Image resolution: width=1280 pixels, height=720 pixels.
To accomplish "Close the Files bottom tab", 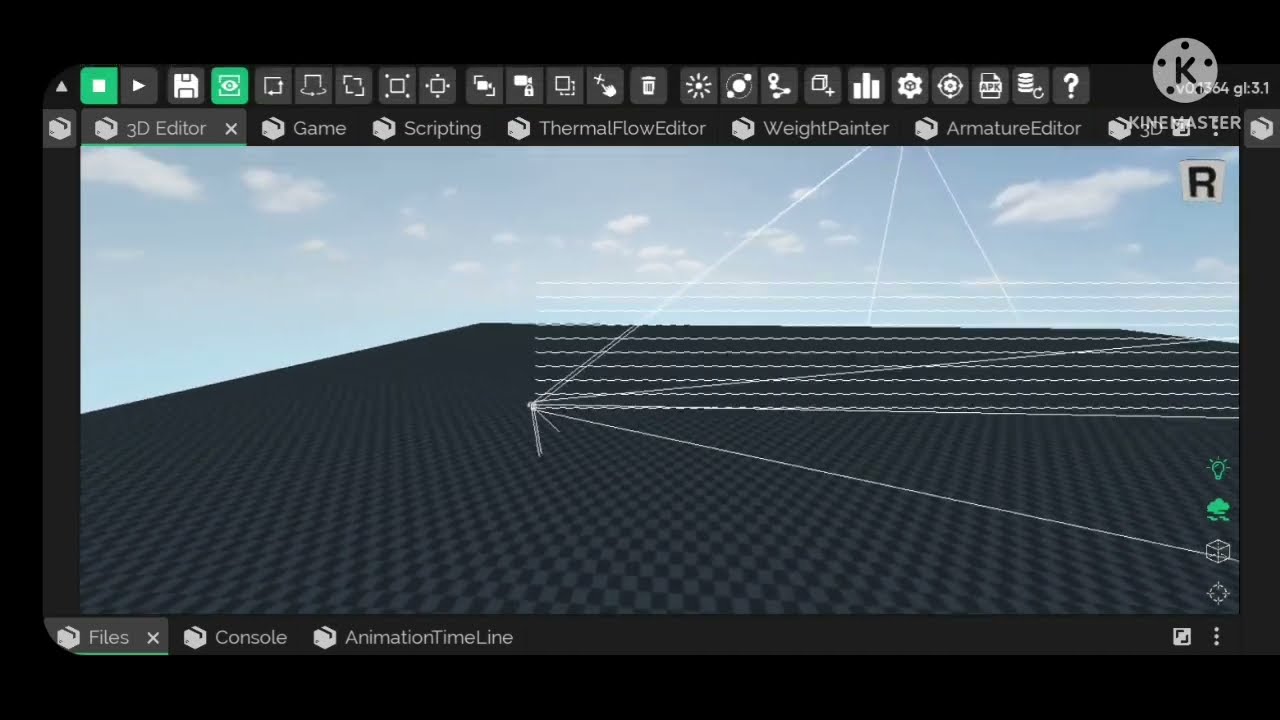I will 153,638.
